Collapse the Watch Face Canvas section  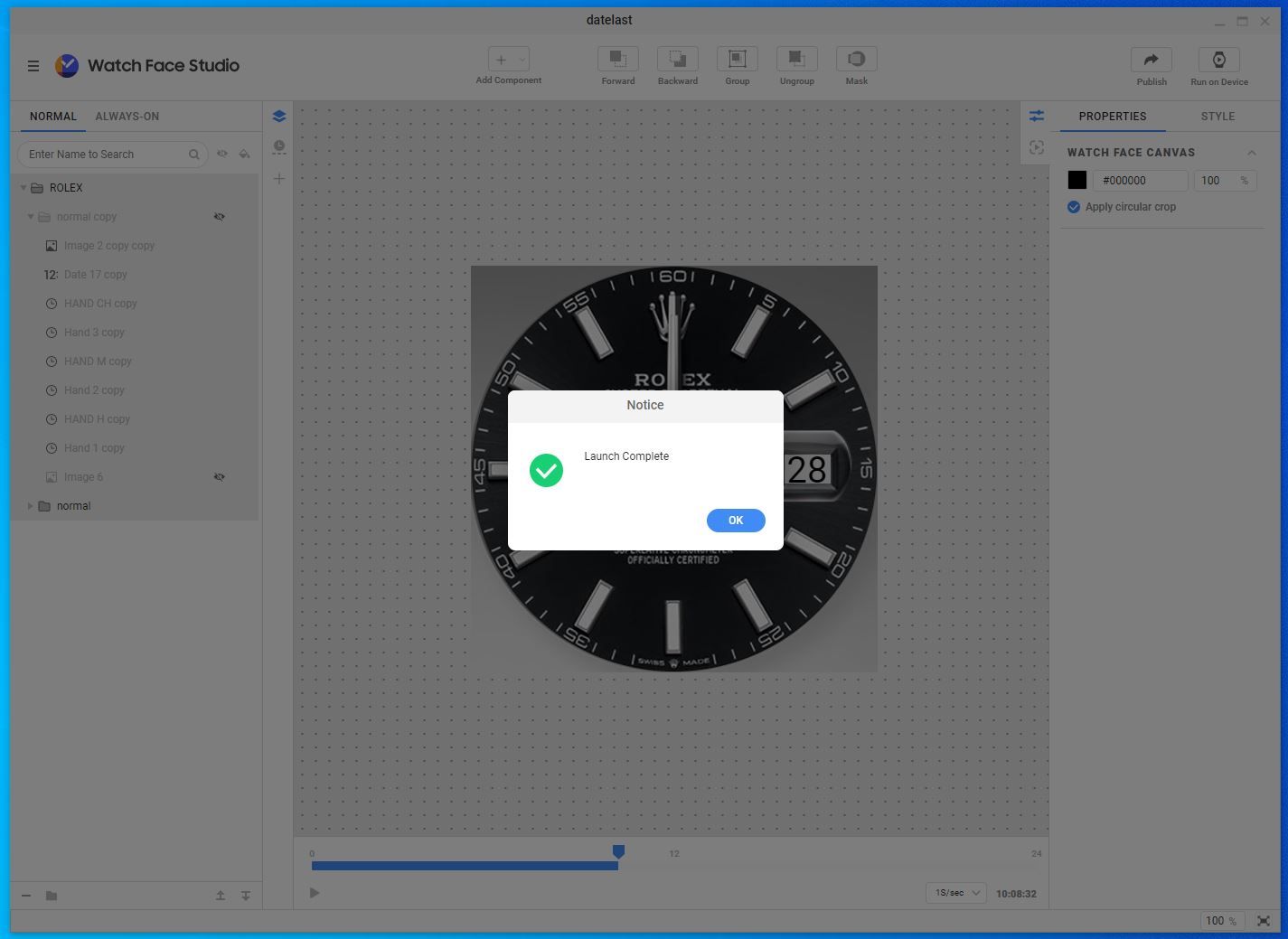pos(1252,153)
